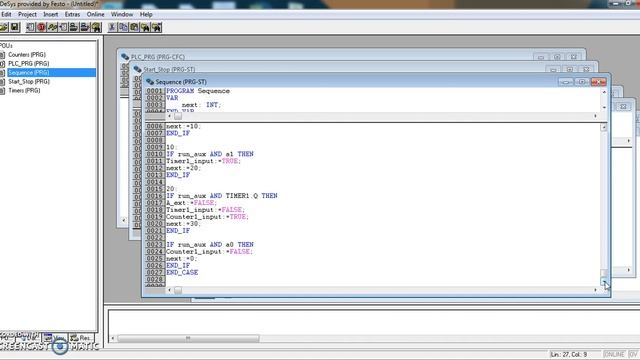Minimize the Sequence (PRG-ST) window
The width and height of the screenshot is (640, 360).
pyautogui.click(x=566, y=82)
